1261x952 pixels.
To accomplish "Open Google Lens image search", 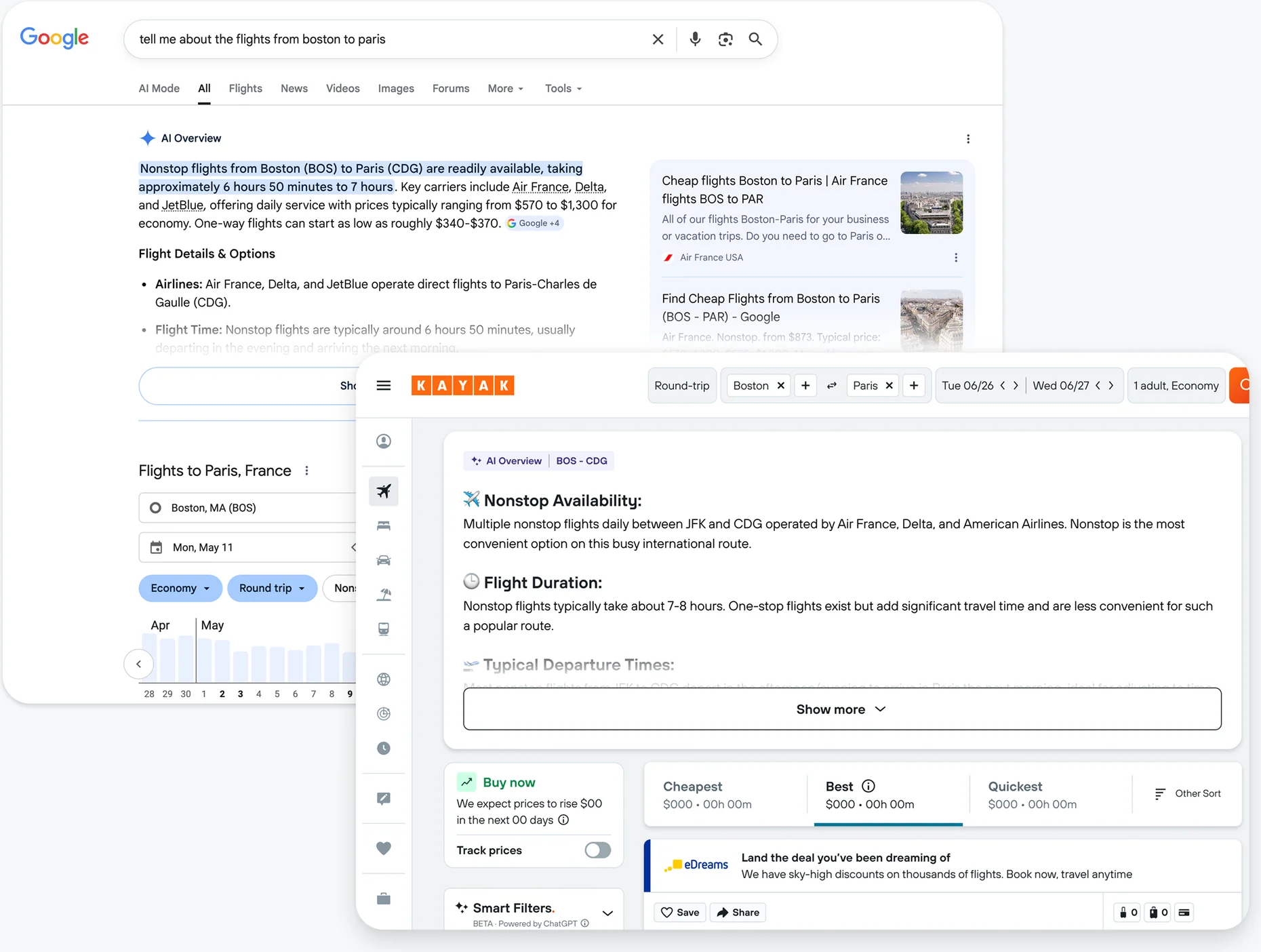I will (725, 39).
